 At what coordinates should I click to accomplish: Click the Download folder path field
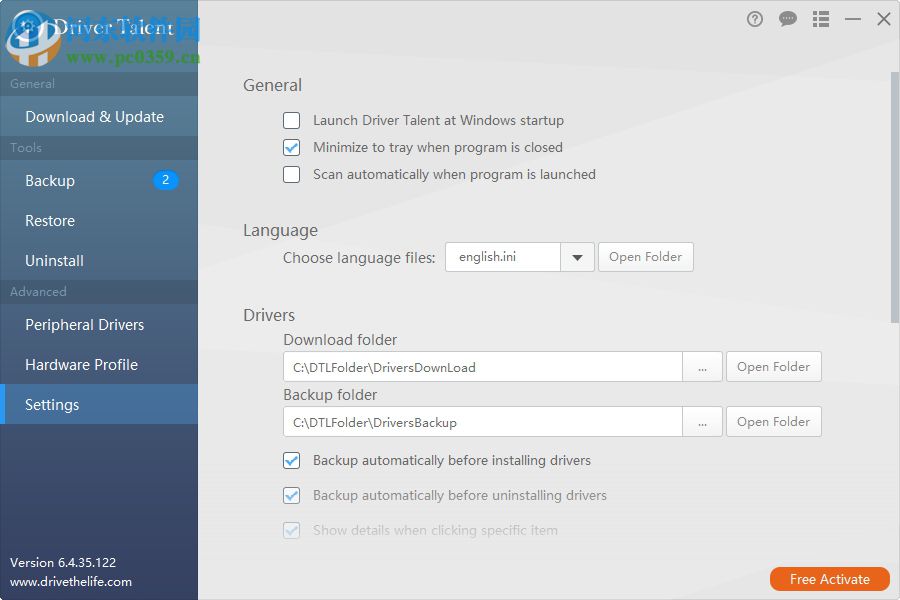483,367
